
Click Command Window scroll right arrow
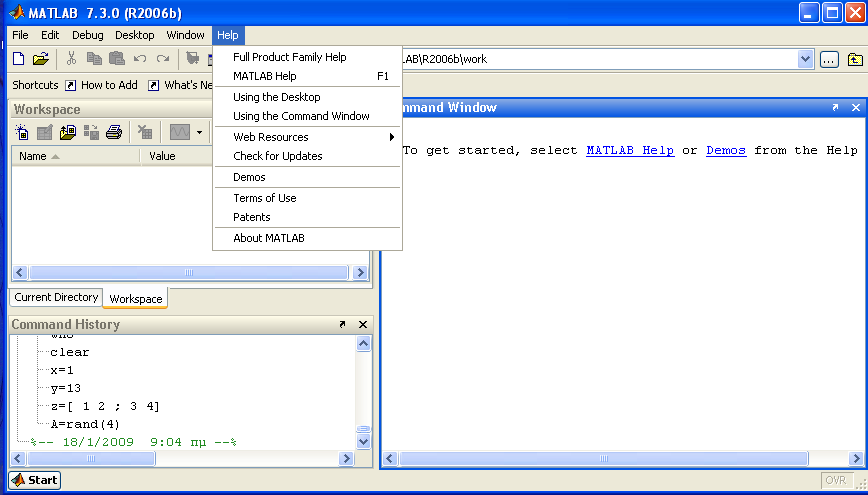856,458
